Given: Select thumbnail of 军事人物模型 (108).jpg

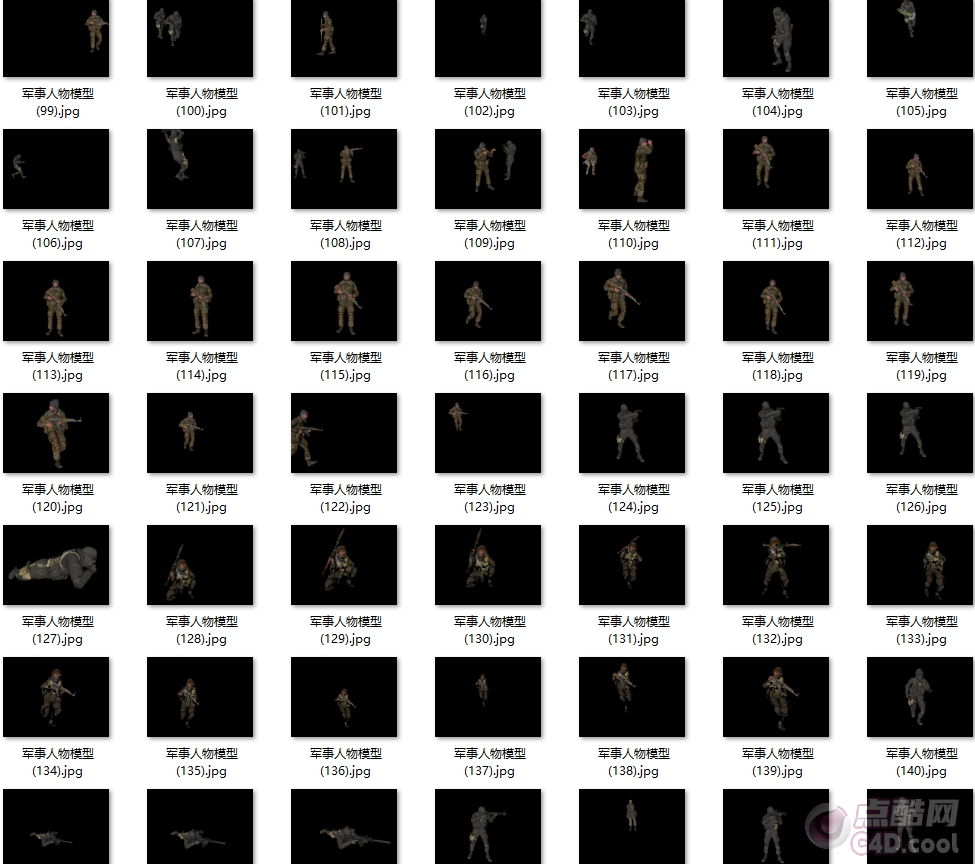Looking at the screenshot, I should (344, 169).
